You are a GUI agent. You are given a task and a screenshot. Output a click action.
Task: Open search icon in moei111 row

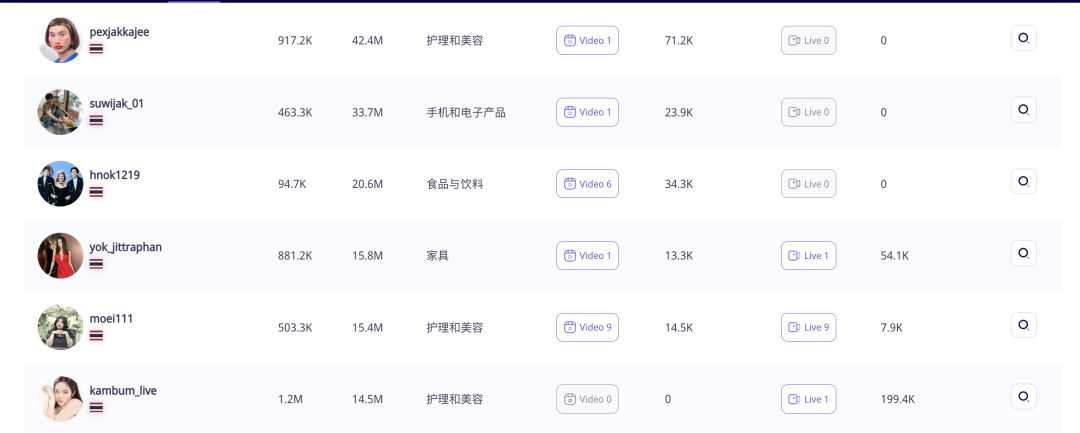1024,324
